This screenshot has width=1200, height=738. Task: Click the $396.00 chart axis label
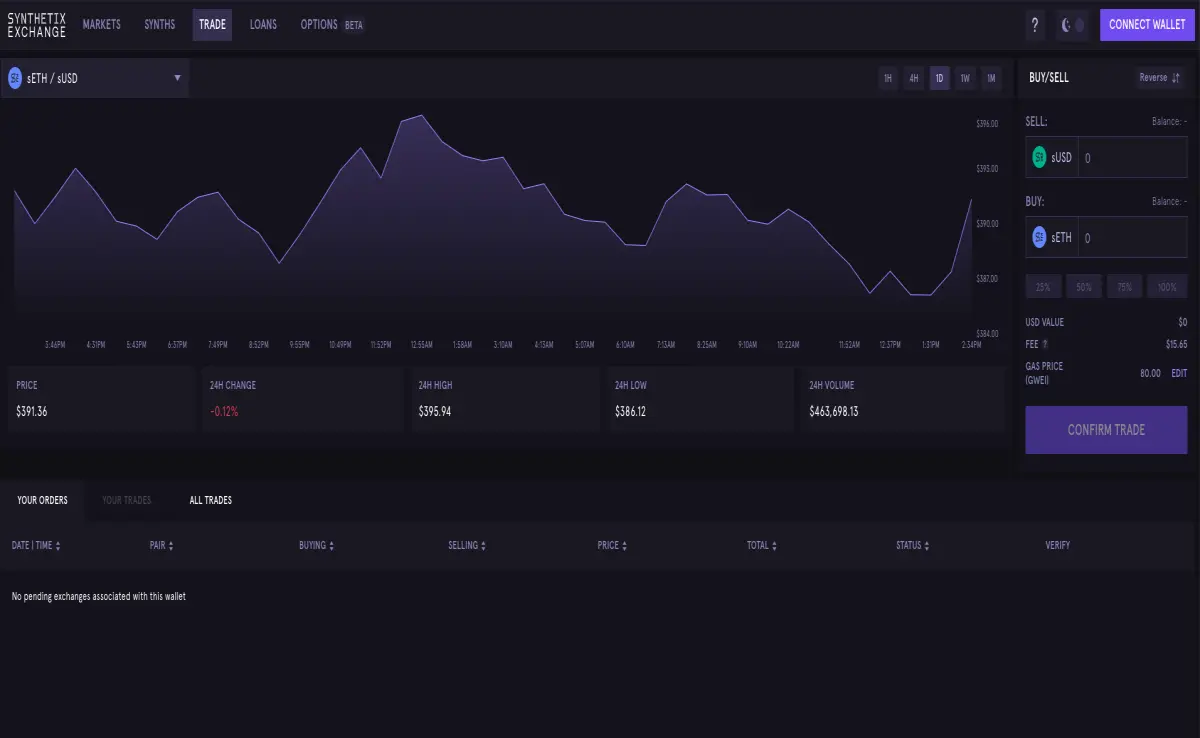(x=987, y=124)
